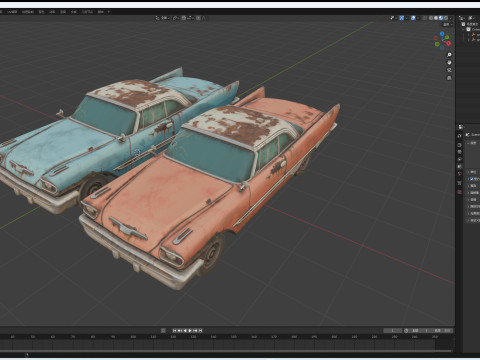Click the green Y axis on navigation gizmo
The height and width of the screenshot is (360, 480).
click(447, 37)
